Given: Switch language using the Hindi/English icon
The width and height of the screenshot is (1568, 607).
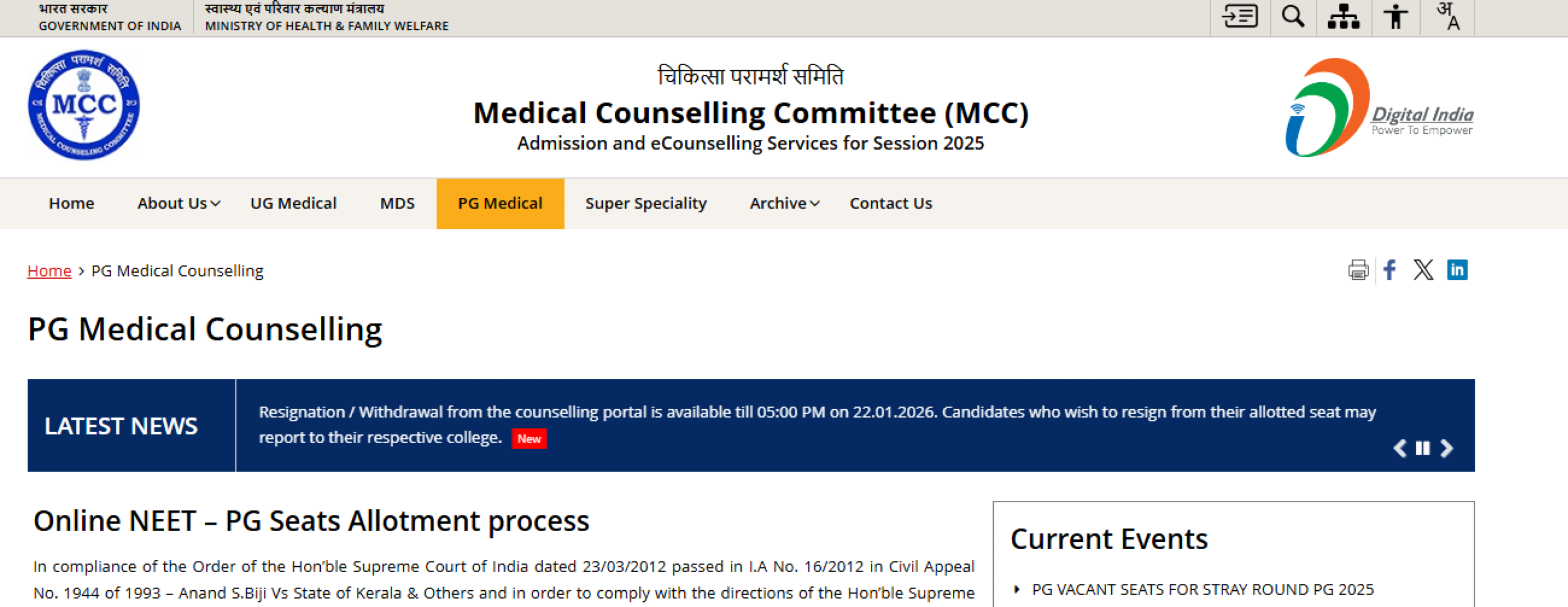Looking at the screenshot, I should 1449,17.
